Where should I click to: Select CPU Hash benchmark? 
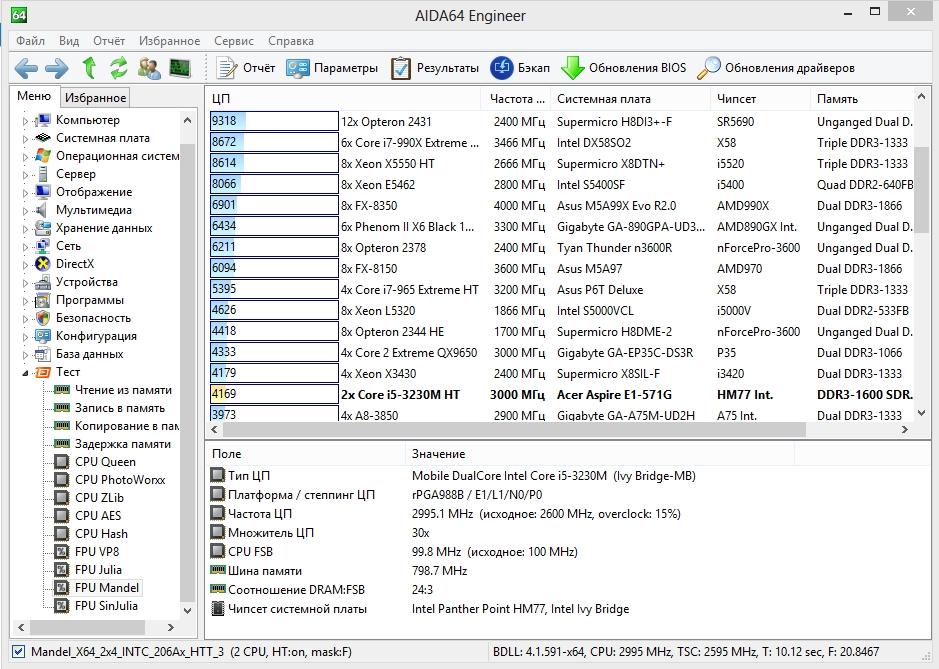click(x=101, y=533)
